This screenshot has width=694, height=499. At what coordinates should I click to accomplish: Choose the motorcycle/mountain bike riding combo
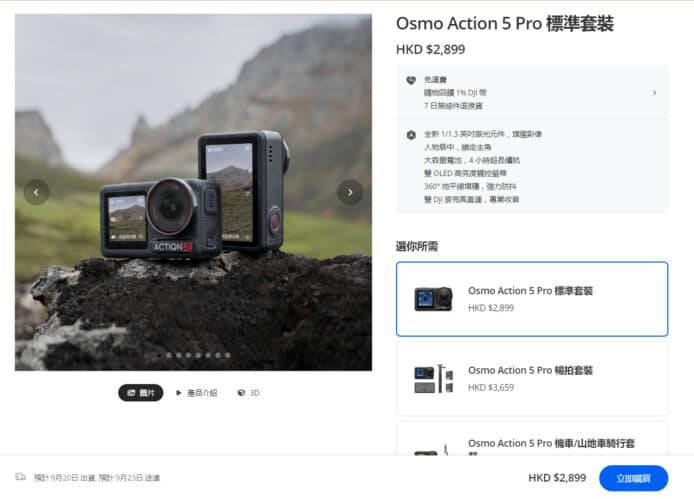(532, 438)
